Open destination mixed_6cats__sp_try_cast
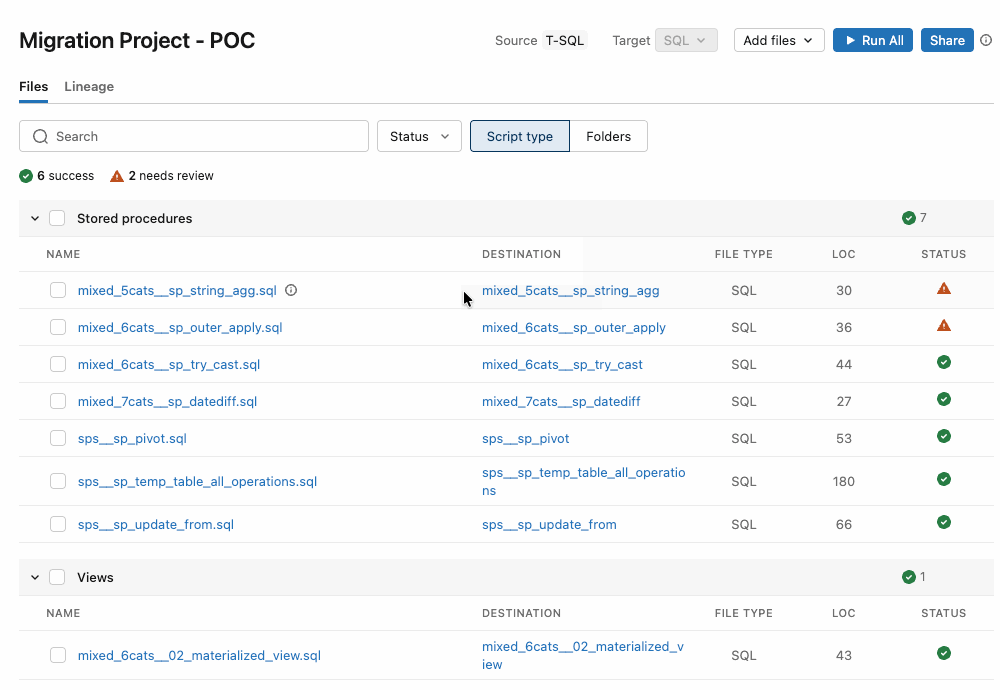Viewport: 1000px width, 690px height. point(562,364)
